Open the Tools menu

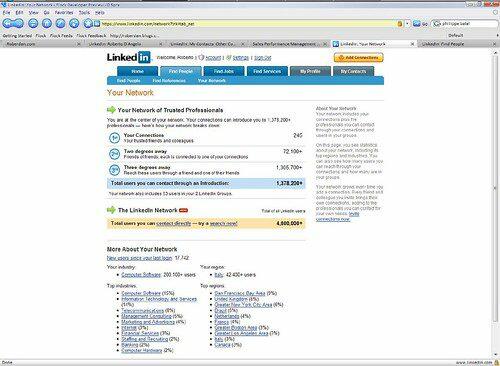[84, 12]
